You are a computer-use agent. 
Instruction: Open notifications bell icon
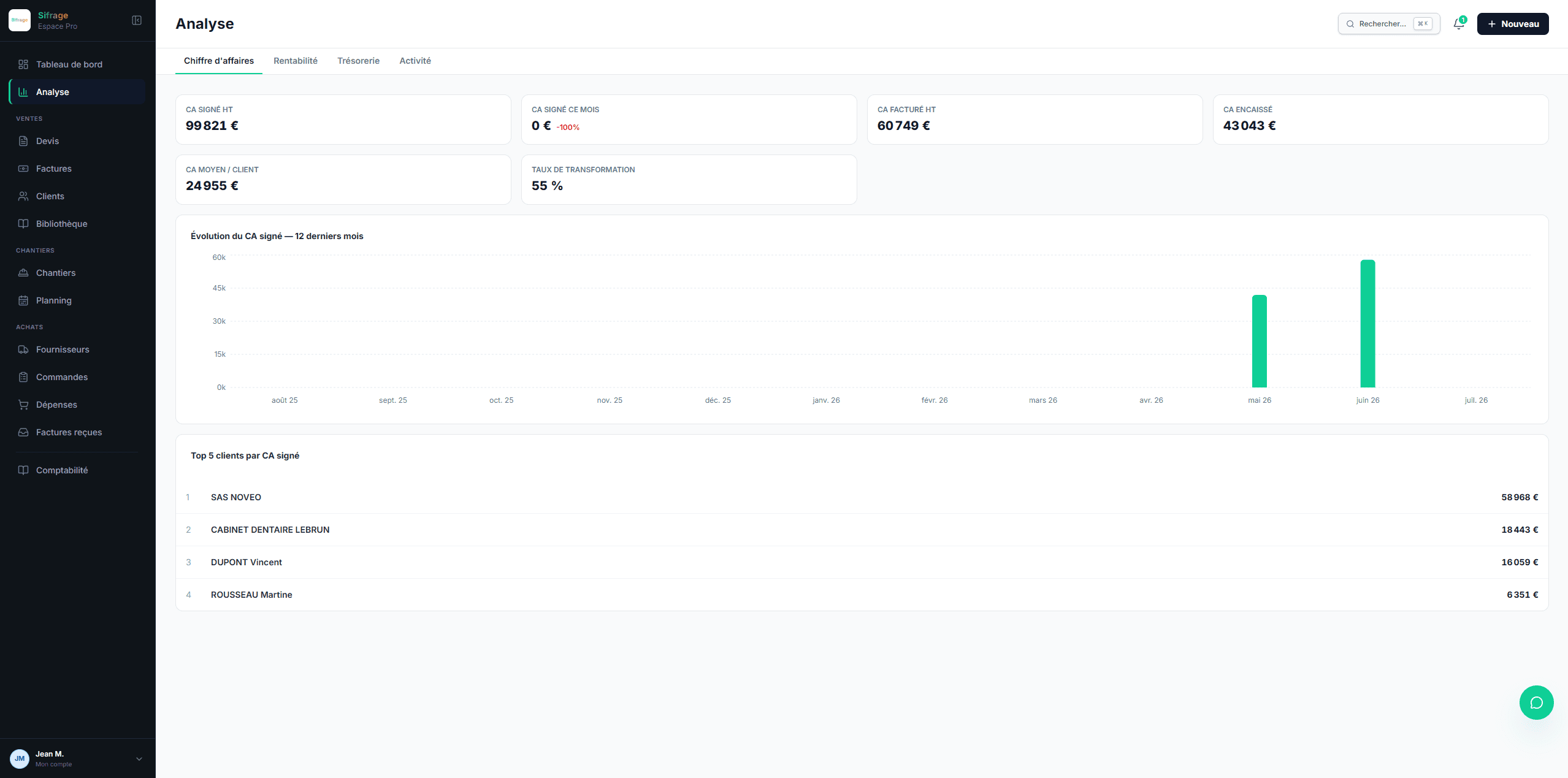1459,24
